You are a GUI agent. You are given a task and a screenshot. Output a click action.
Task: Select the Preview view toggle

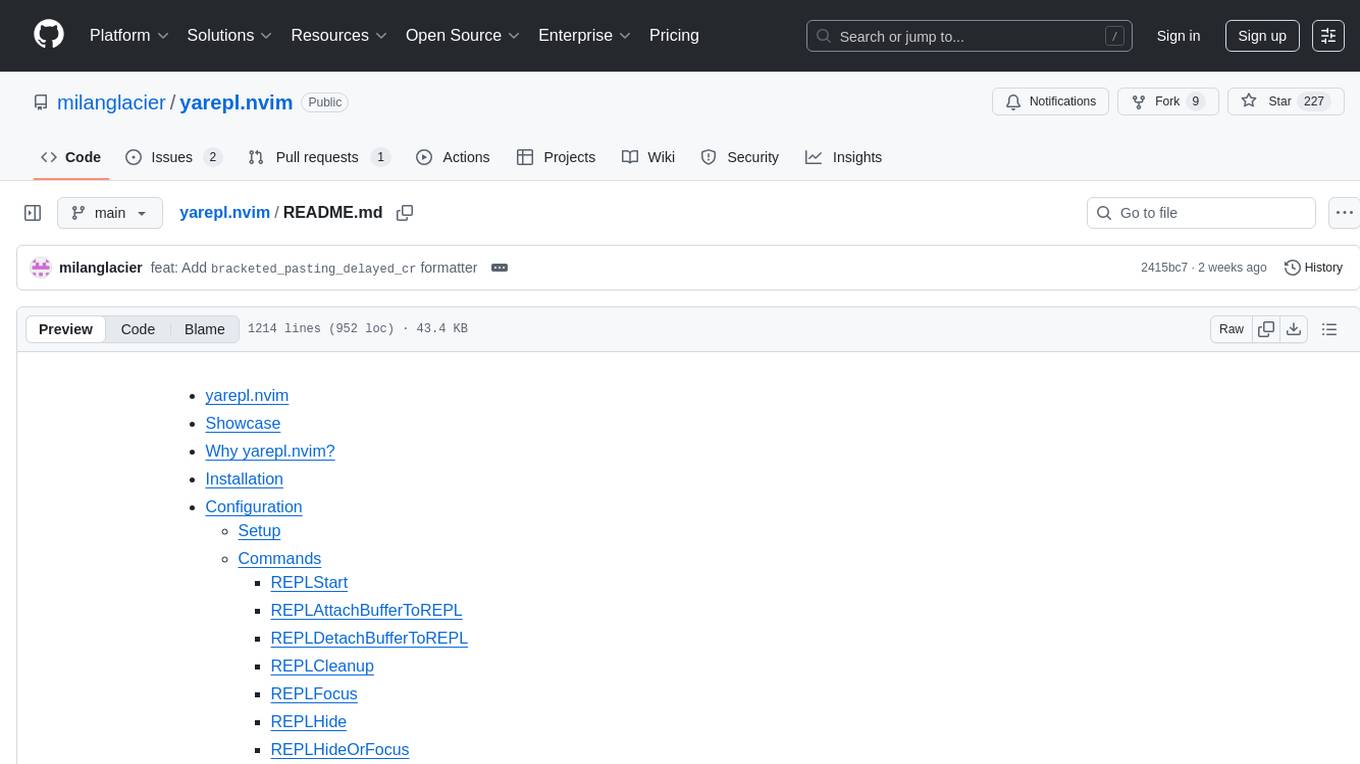pos(66,329)
